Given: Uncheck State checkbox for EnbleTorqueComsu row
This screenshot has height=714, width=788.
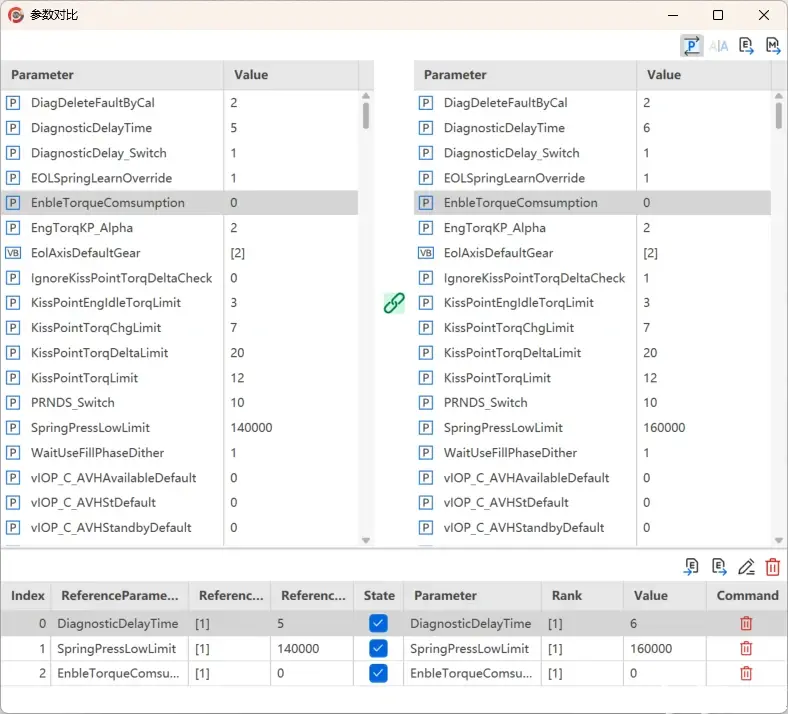Looking at the screenshot, I should 378,673.
